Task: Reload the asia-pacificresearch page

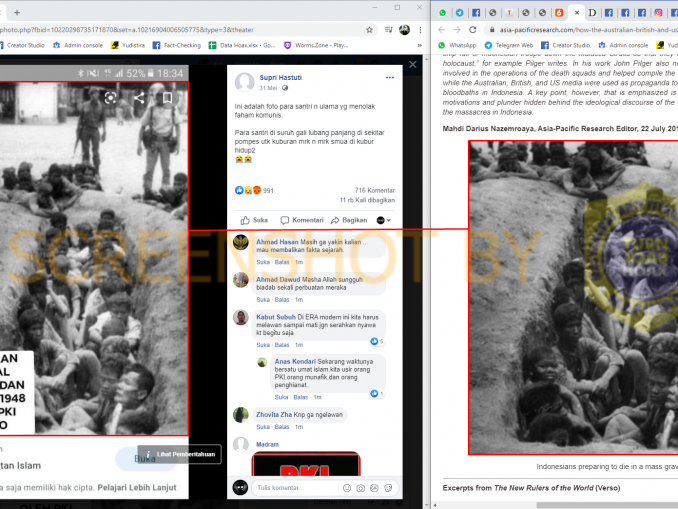Action: tap(473, 30)
